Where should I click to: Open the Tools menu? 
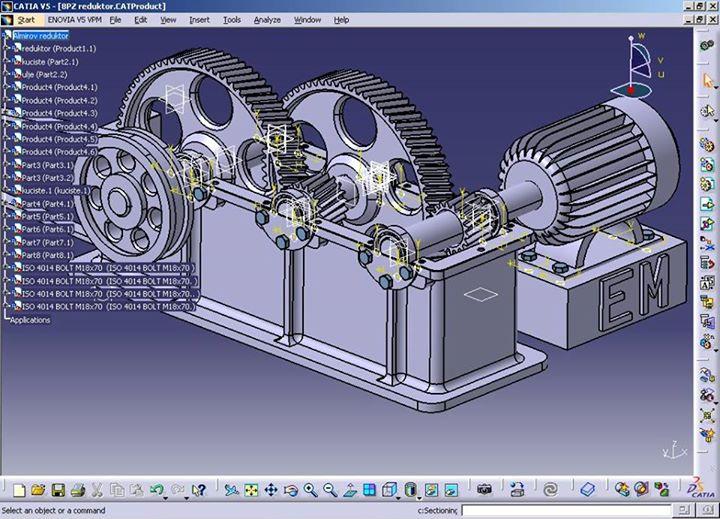232,20
